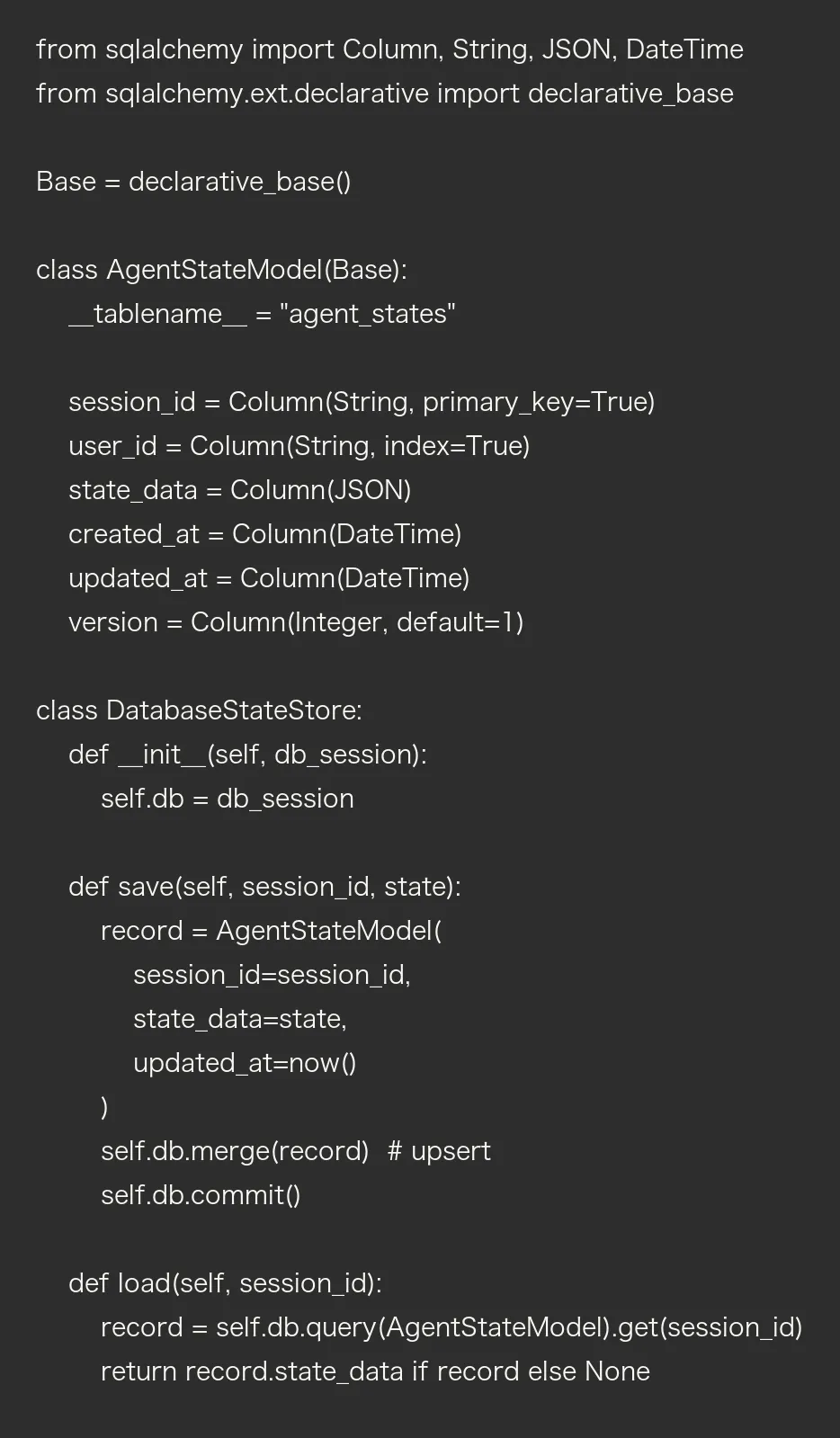This screenshot has height=1438, width=840.
Task: Click the declarative_base import on line two
Action: coord(630,94)
